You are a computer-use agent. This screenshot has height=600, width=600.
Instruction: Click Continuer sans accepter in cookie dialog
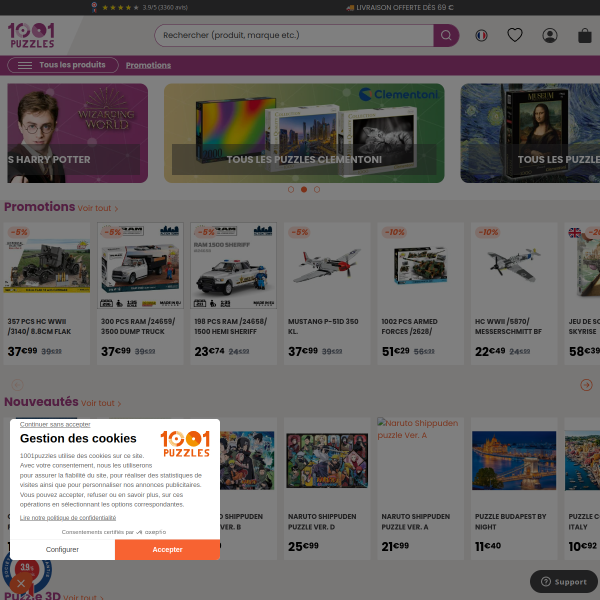coord(55,424)
